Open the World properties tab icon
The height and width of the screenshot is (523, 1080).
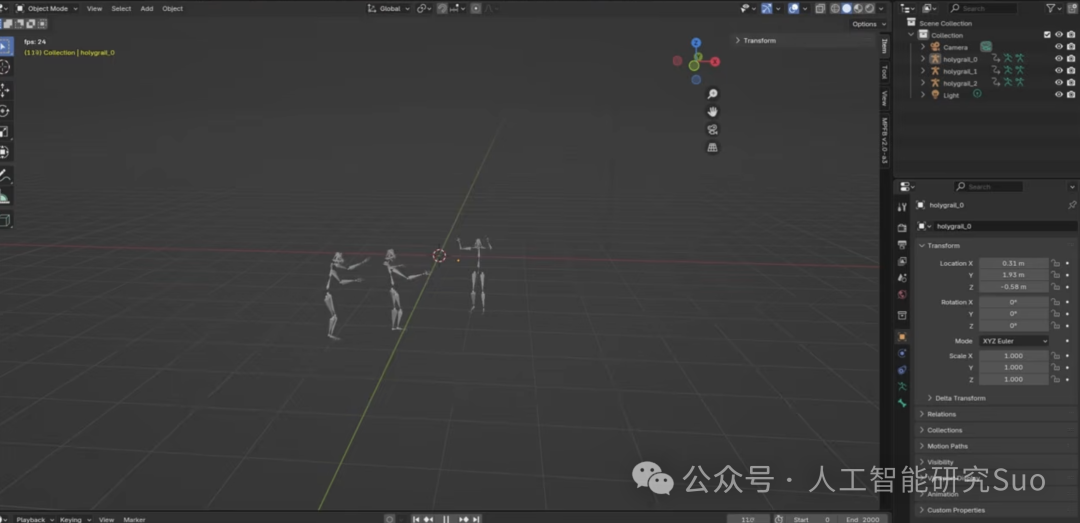pos(902,295)
